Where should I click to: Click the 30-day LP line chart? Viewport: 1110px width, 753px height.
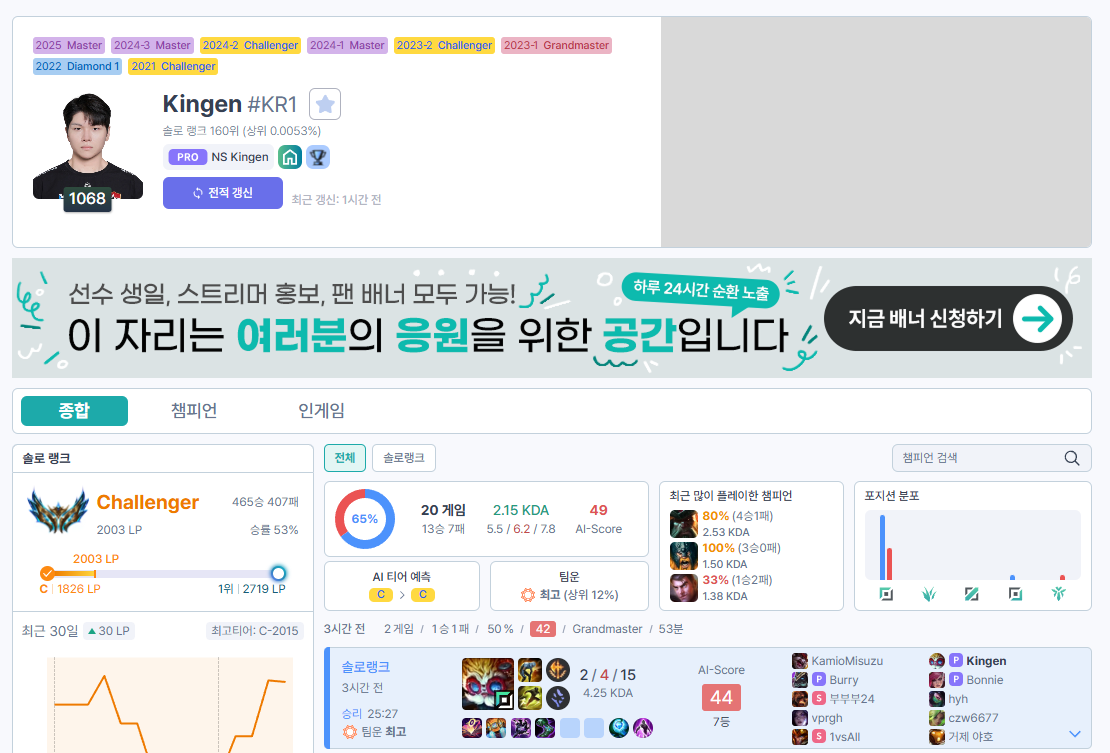click(170, 705)
